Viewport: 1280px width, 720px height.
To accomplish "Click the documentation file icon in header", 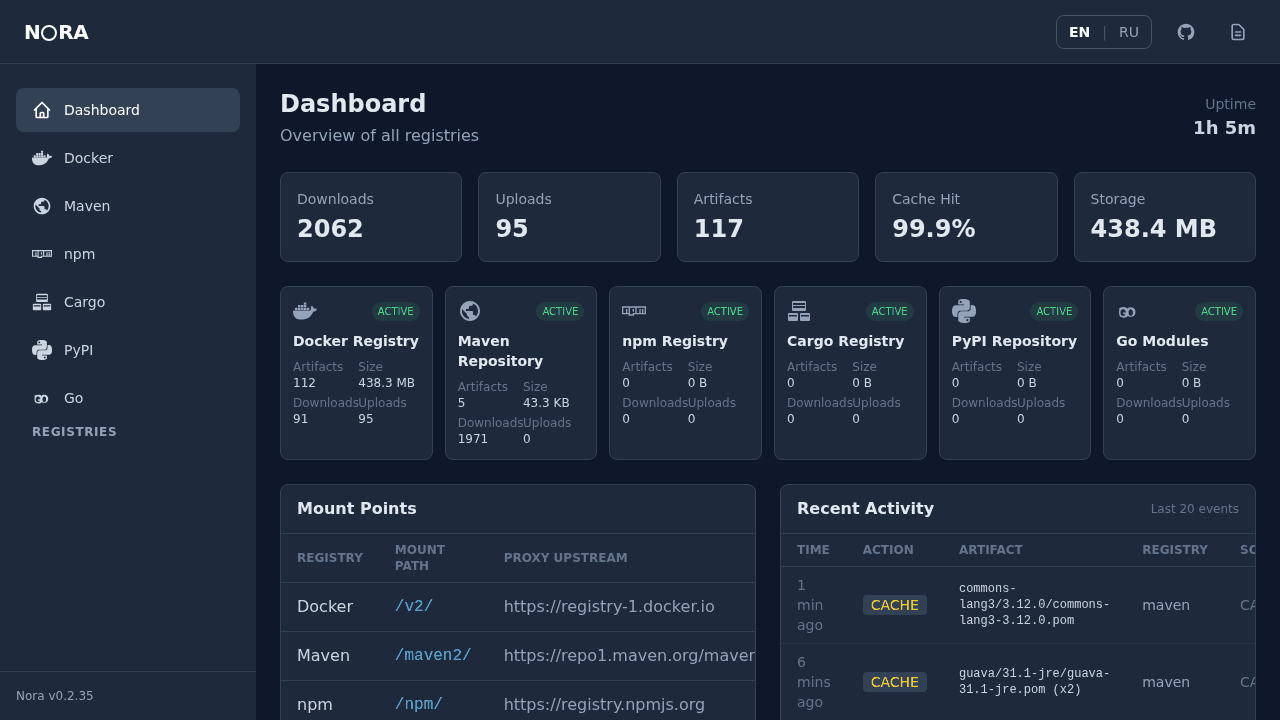I will [1238, 31].
